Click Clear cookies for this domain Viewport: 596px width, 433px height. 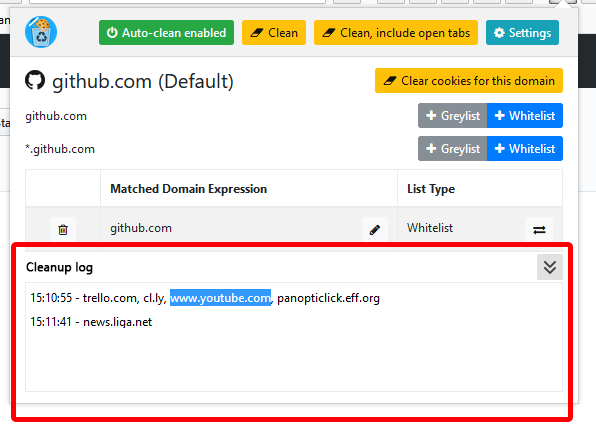click(x=469, y=81)
